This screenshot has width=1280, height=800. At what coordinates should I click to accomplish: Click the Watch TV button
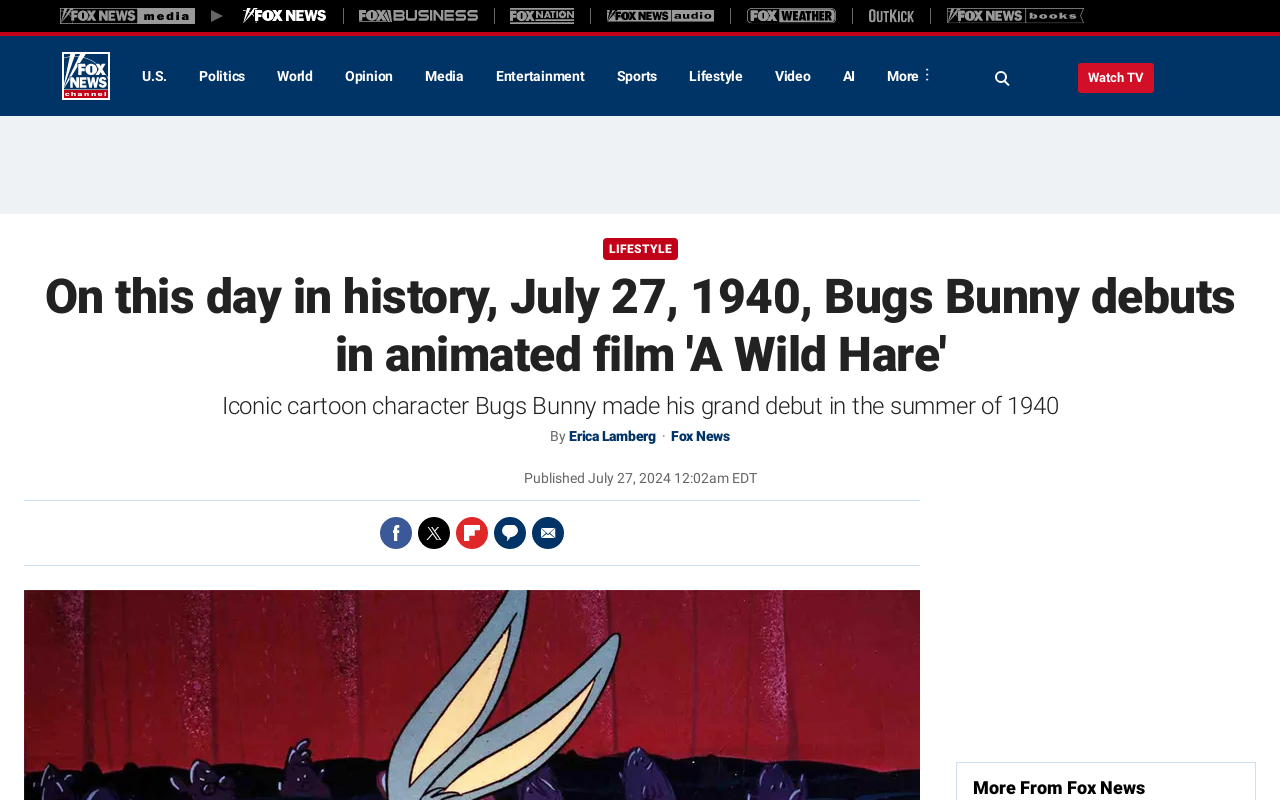coord(1116,78)
